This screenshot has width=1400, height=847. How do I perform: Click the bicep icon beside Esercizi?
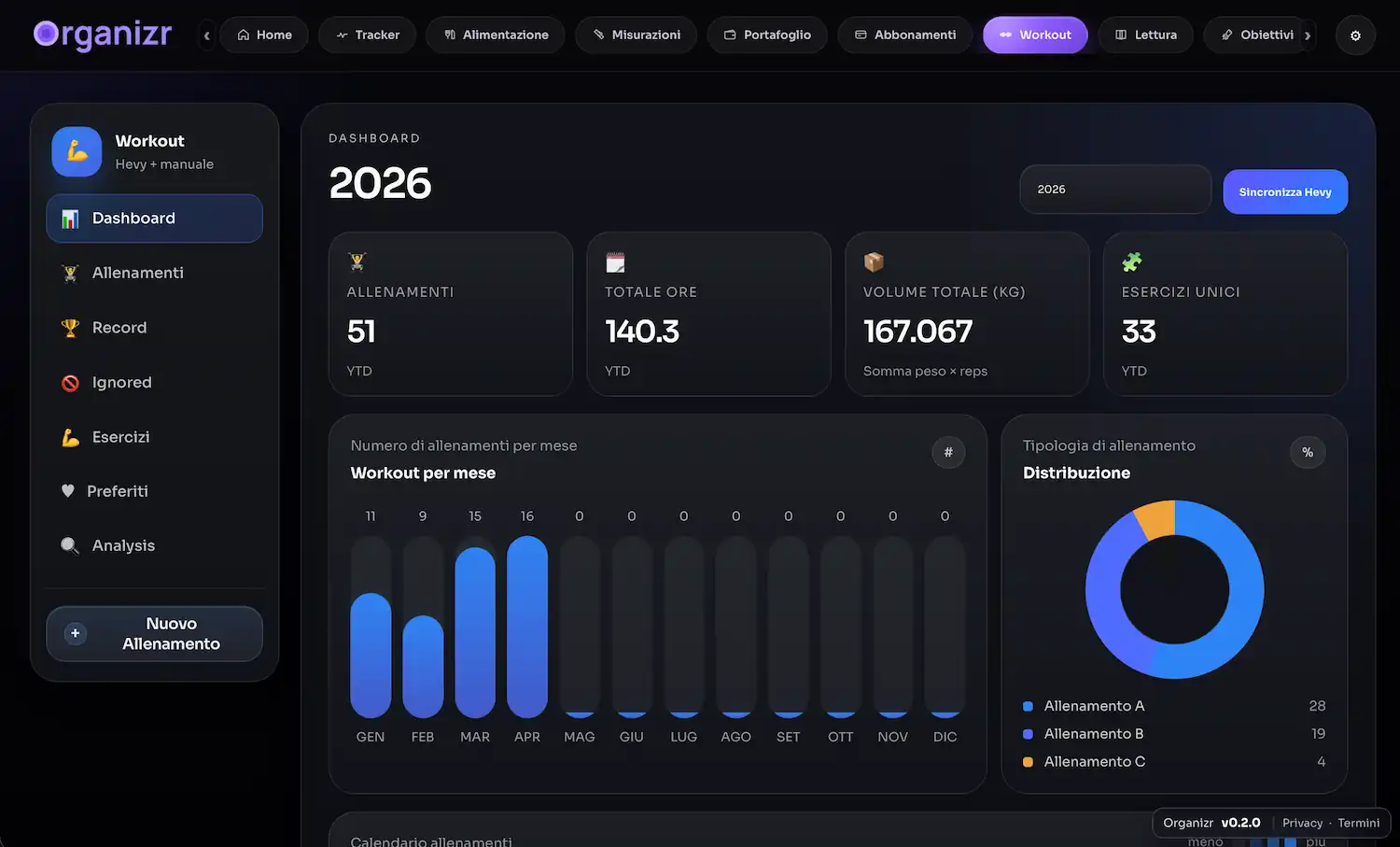[70, 437]
